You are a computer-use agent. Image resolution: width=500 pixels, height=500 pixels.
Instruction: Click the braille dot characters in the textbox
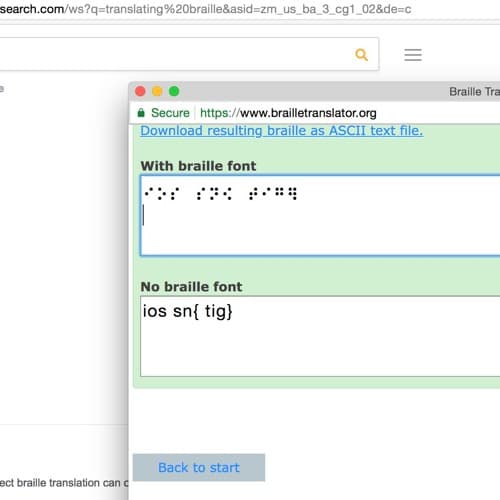(221, 193)
